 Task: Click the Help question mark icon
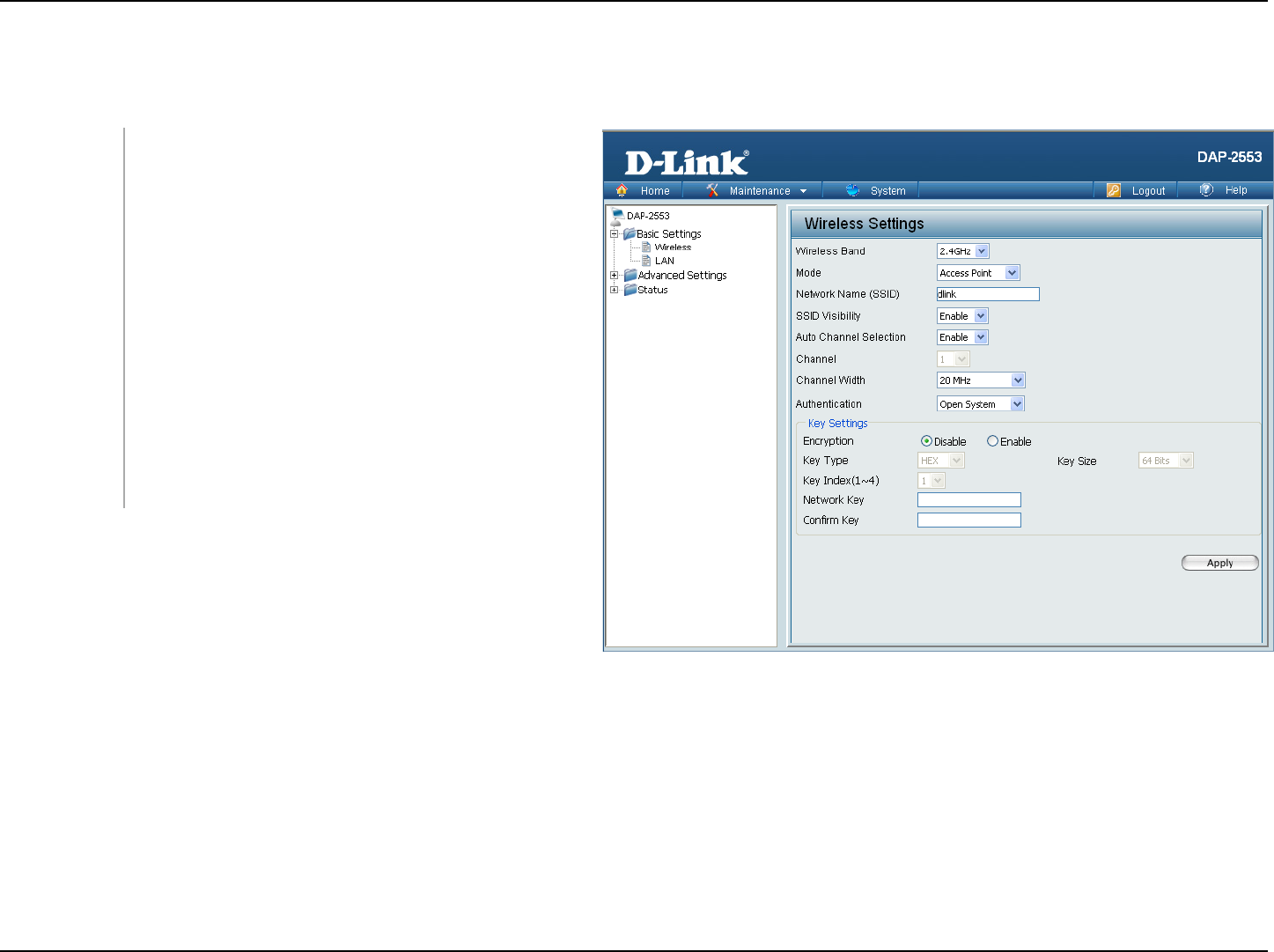1207,190
